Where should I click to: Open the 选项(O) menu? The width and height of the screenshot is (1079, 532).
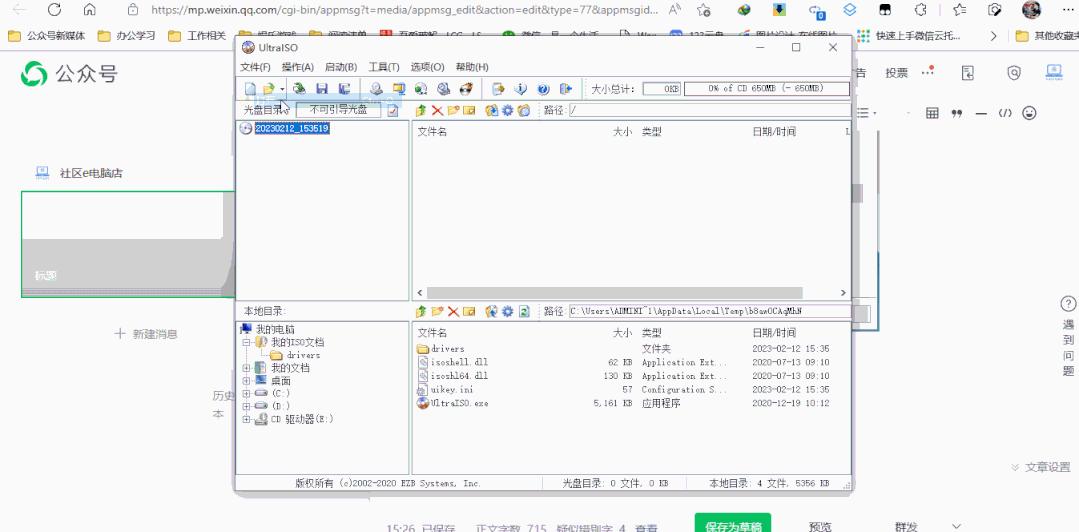click(427, 67)
